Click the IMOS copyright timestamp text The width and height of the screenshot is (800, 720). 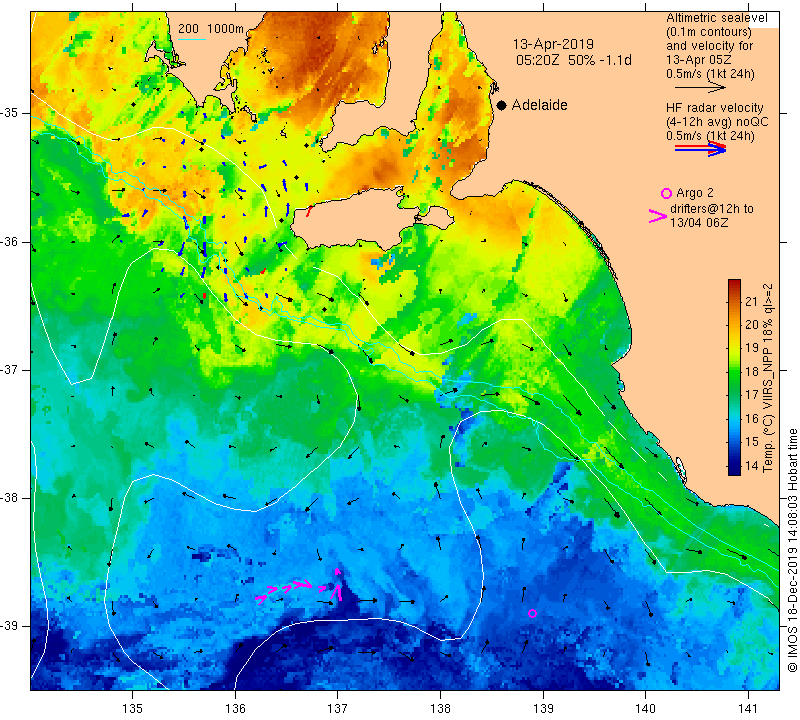click(x=792, y=550)
